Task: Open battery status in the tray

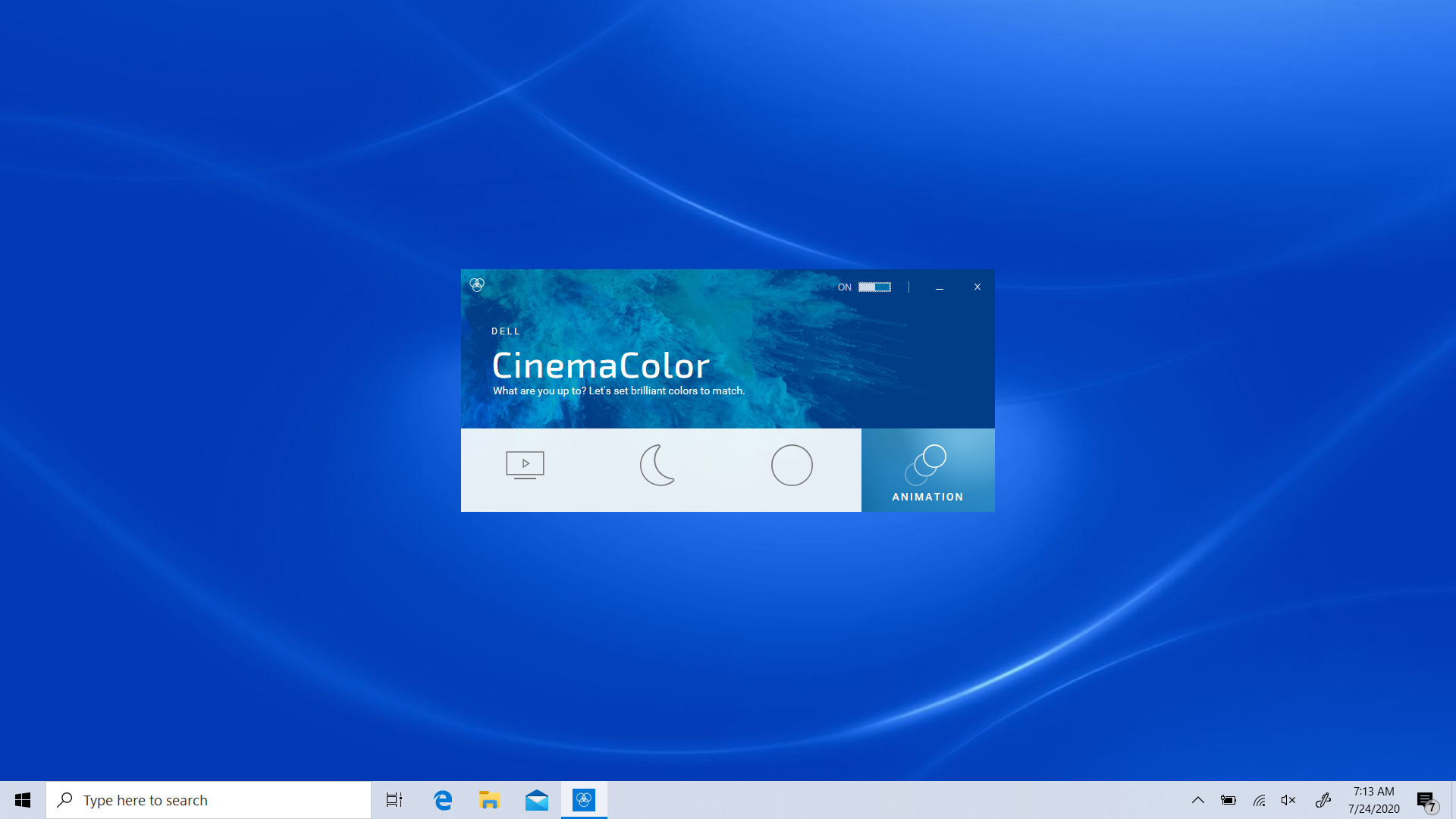Action: point(1228,800)
